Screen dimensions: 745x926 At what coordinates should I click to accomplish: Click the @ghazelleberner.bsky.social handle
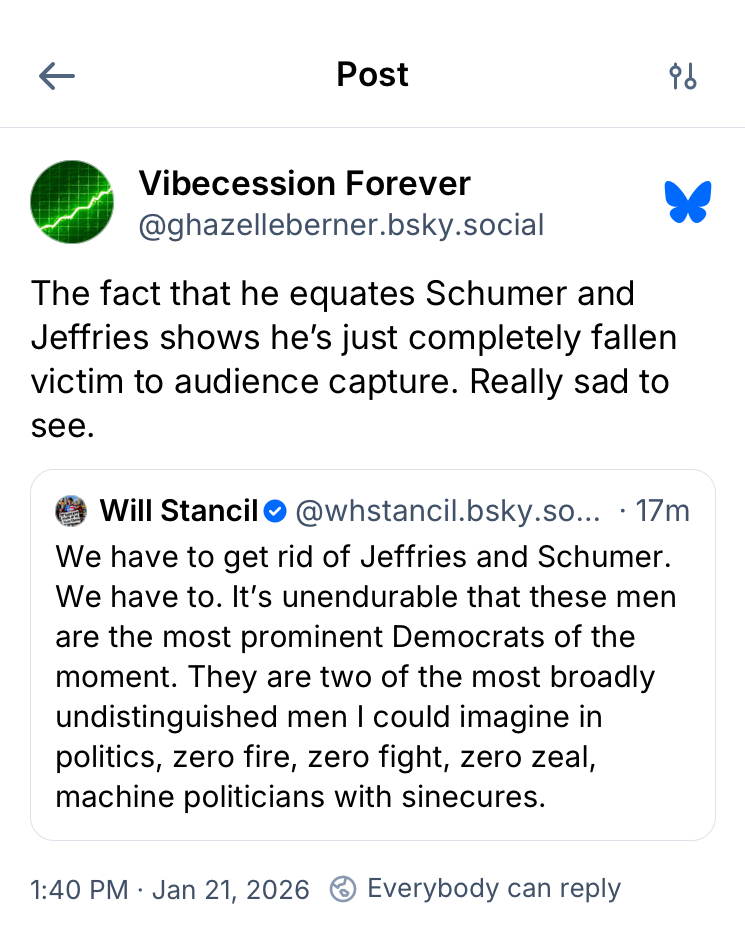click(x=341, y=224)
